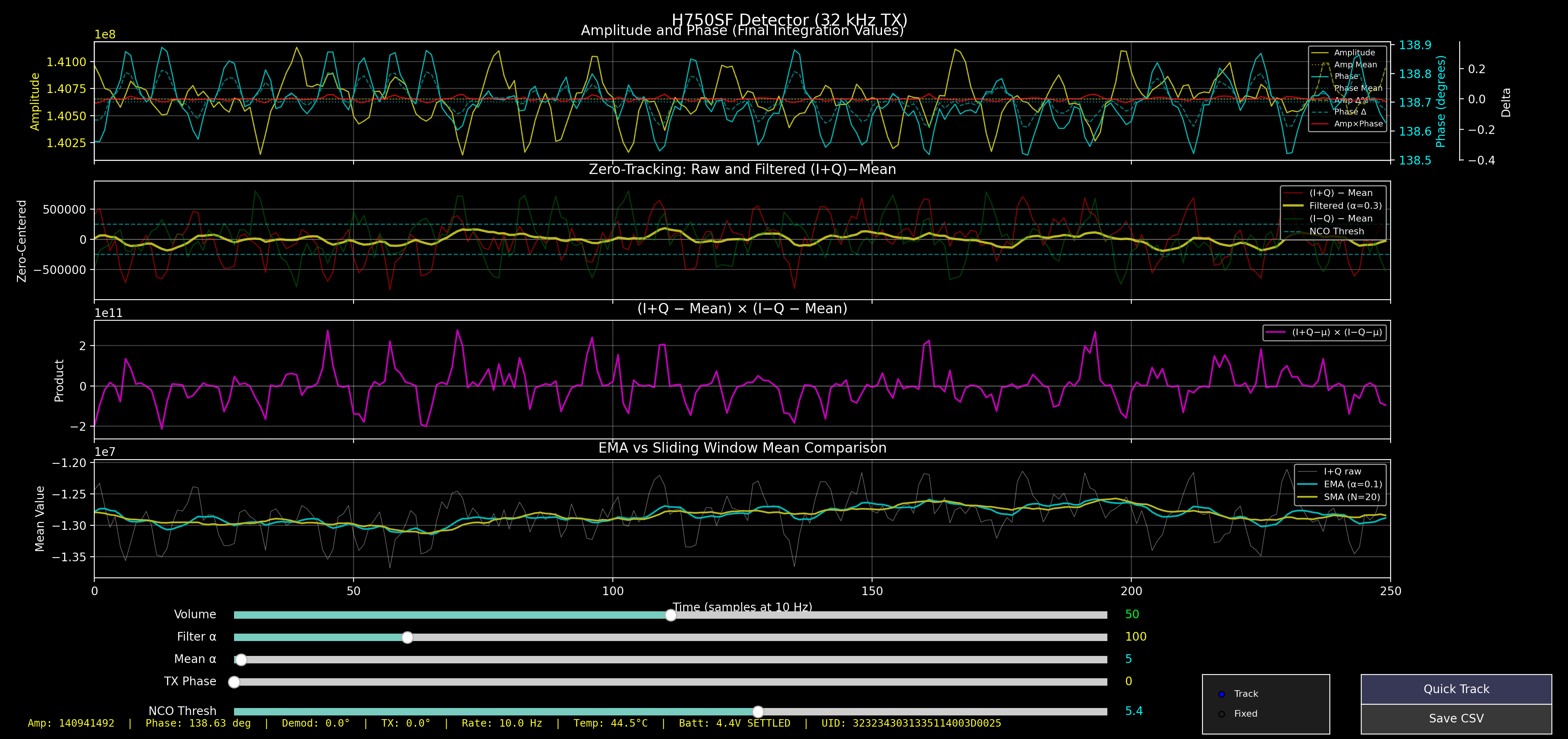Click the Volume slider handle
Image resolution: width=1568 pixels, height=739 pixels.
pyautogui.click(x=670, y=615)
